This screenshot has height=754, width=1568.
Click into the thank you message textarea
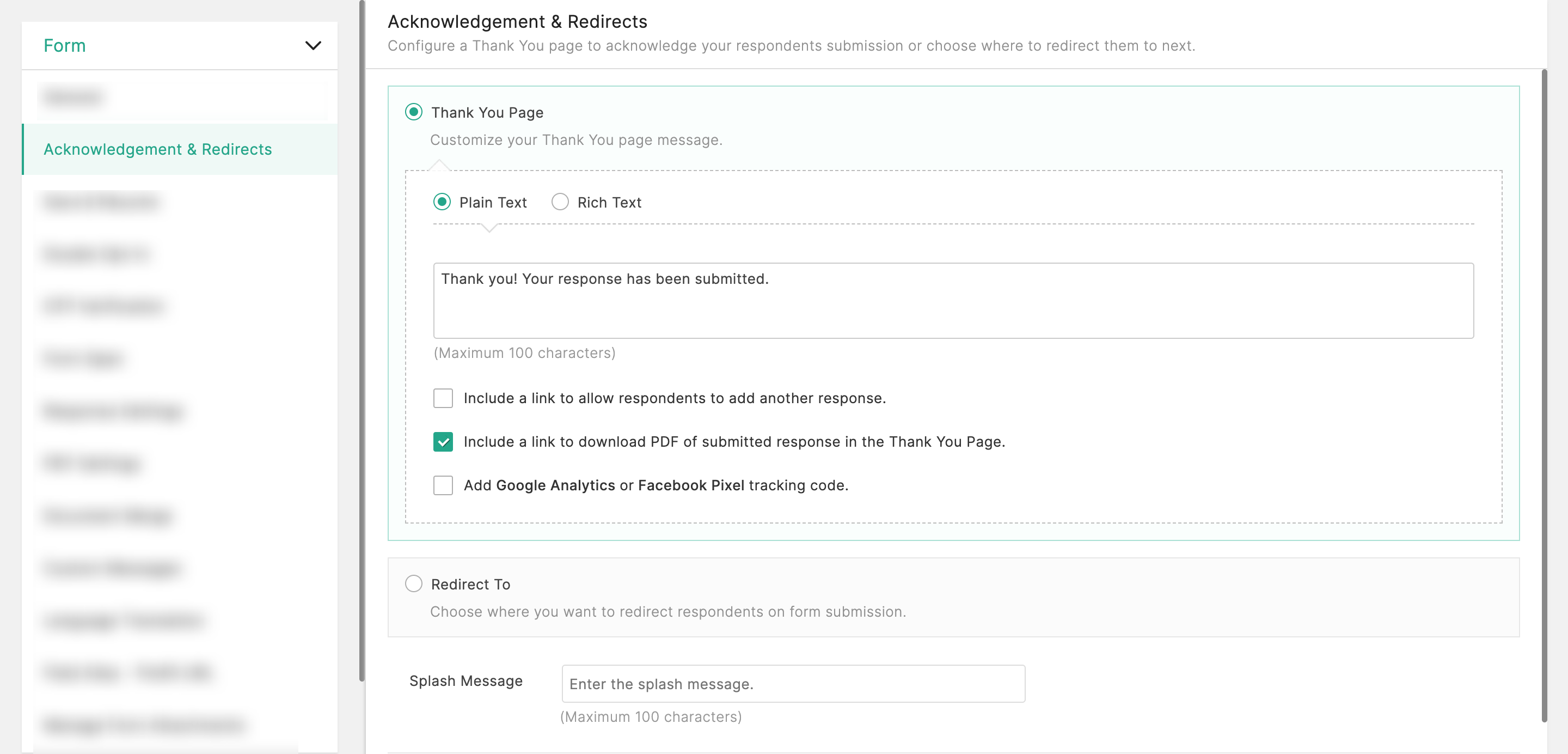pos(953,300)
